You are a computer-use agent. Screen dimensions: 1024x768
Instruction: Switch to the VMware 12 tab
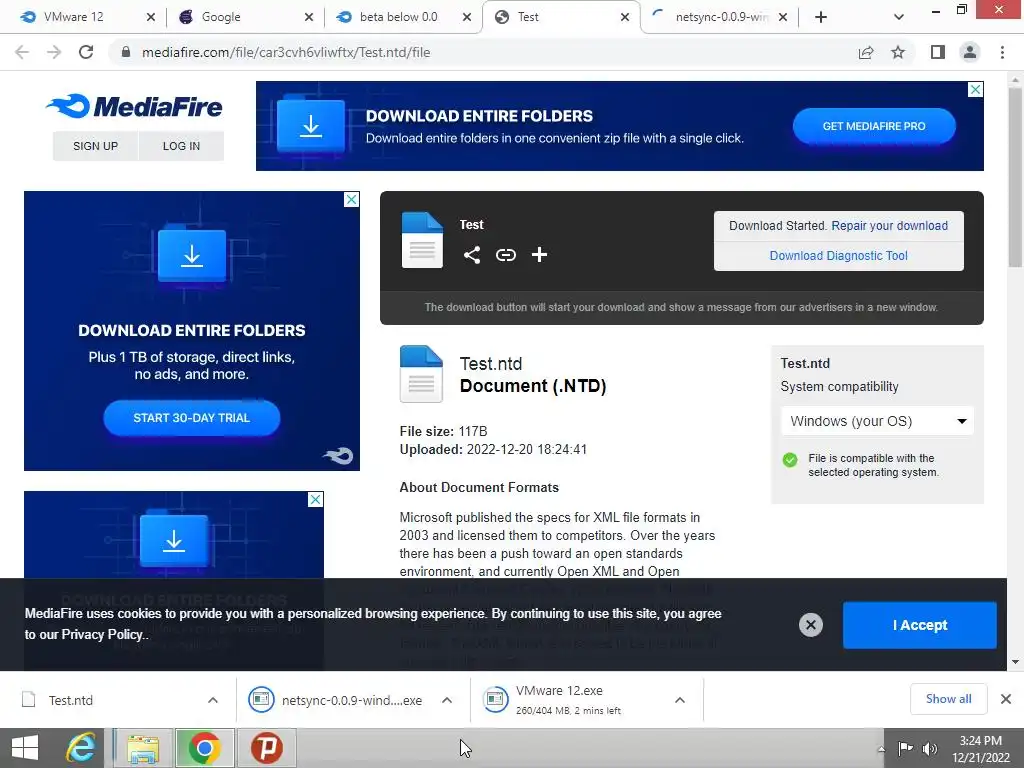pos(74,17)
